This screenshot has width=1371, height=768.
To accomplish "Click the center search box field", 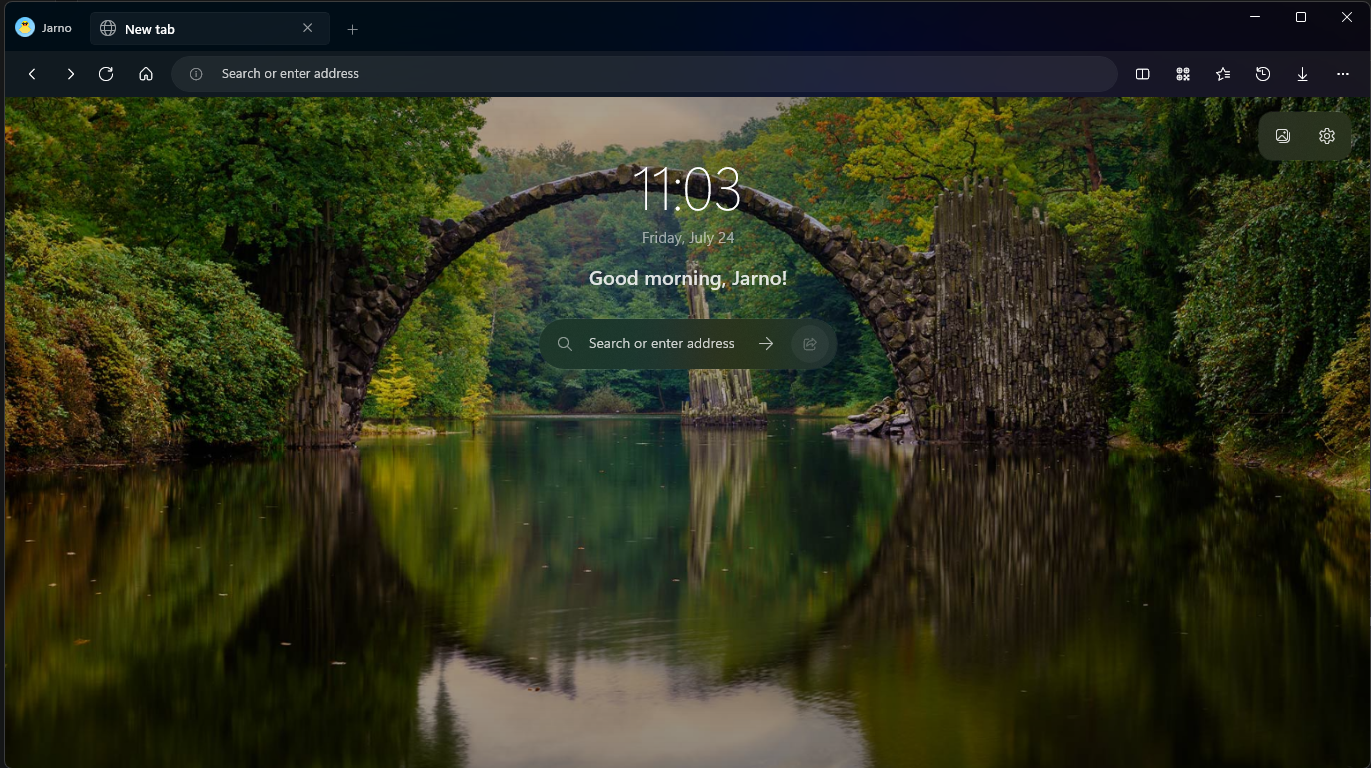I will point(689,344).
